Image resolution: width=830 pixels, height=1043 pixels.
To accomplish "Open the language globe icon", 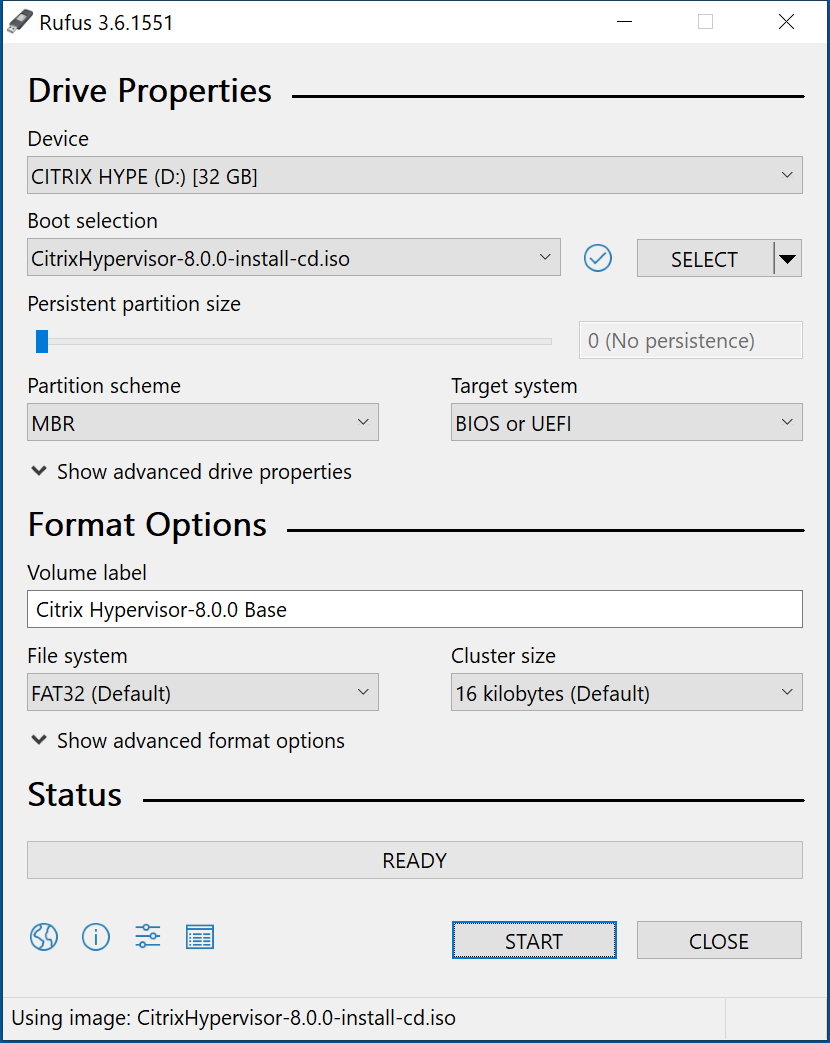I will [44, 937].
